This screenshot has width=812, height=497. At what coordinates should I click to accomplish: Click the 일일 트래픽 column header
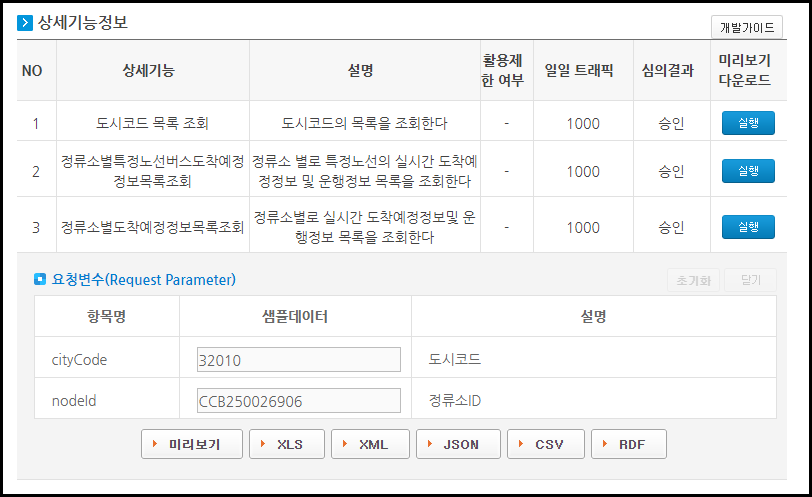[579, 70]
